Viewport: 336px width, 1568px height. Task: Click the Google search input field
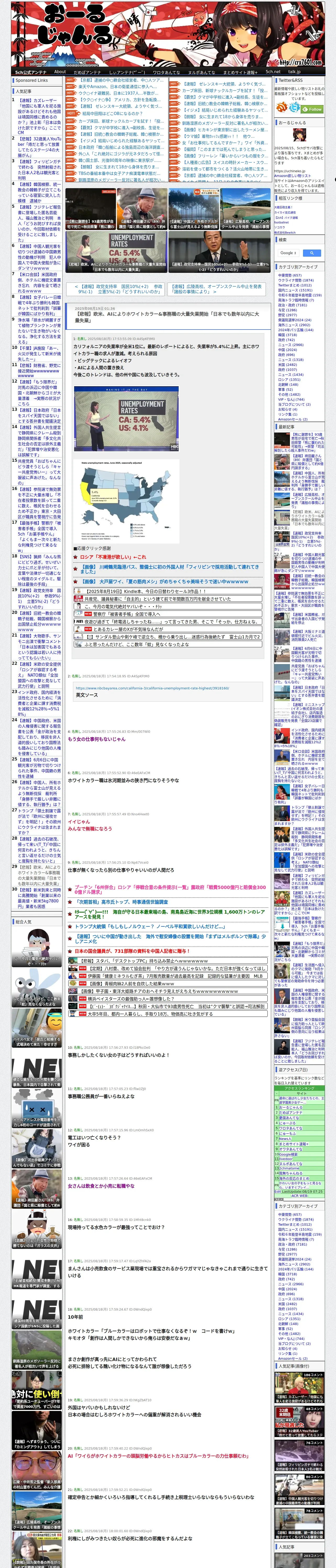pos(288,253)
